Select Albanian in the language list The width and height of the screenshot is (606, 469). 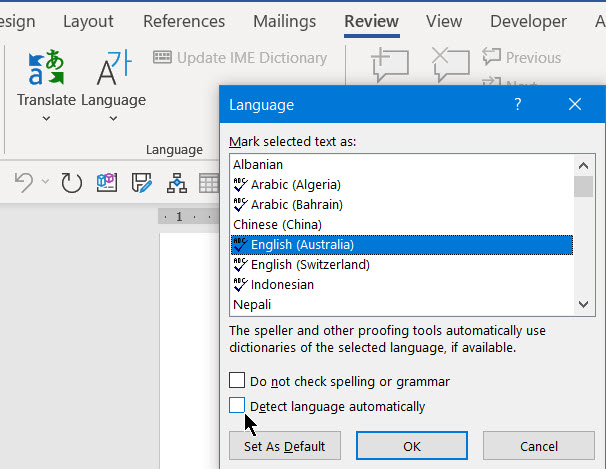pyautogui.click(x=402, y=165)
